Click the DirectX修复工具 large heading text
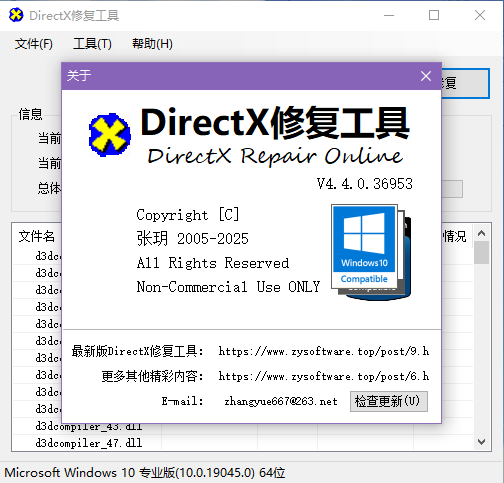 point(275,123)
